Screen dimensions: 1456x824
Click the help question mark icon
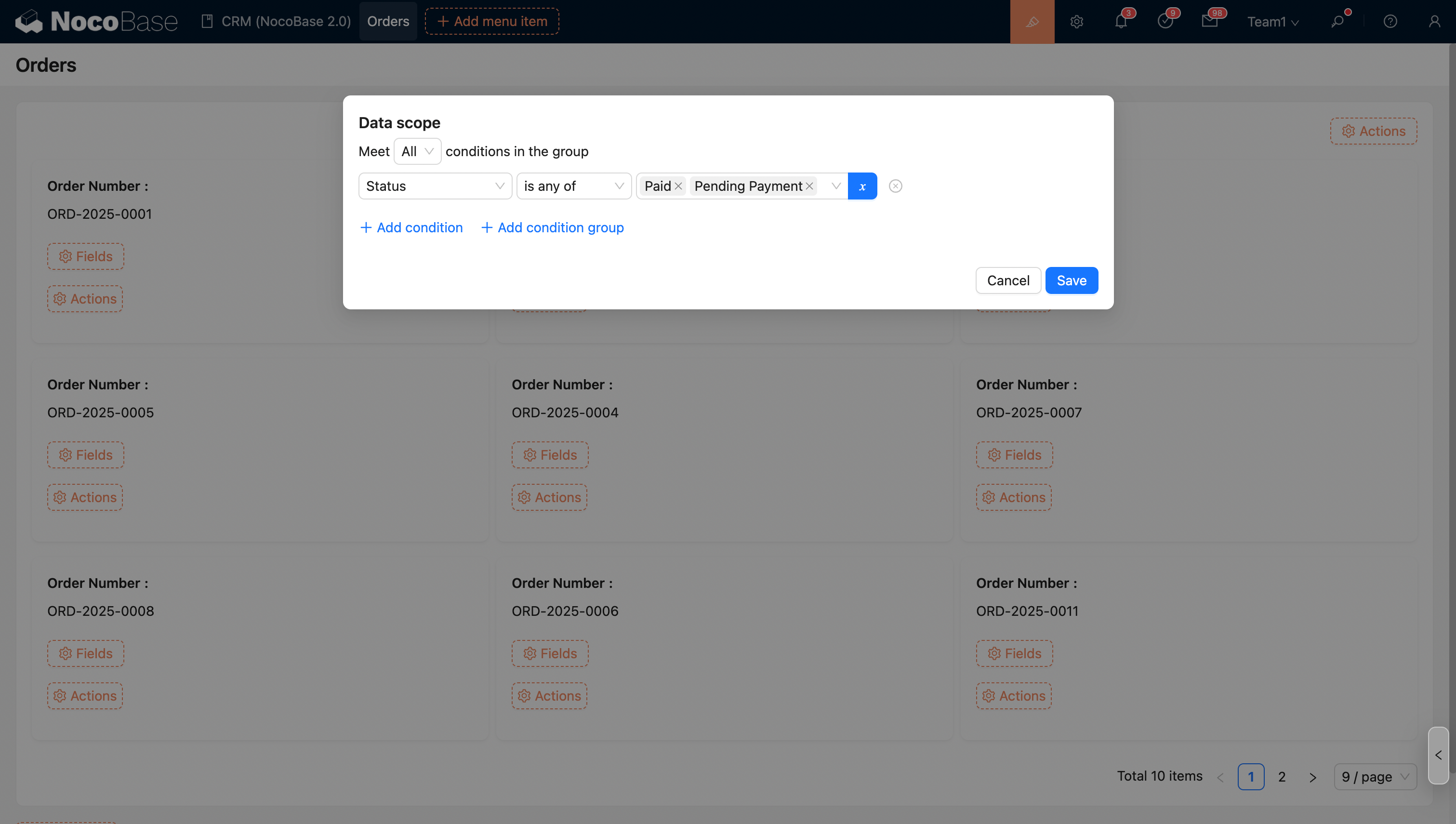click(x=1390, y=22)
